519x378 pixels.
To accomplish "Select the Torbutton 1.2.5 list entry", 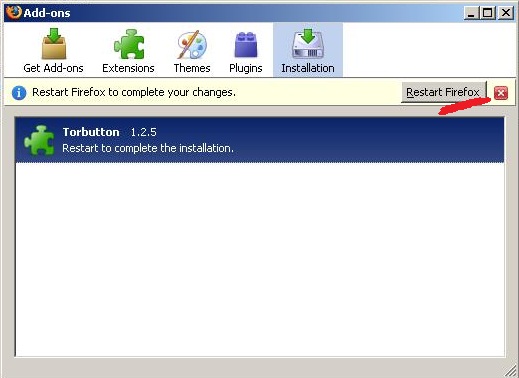I will click(259, 140).
